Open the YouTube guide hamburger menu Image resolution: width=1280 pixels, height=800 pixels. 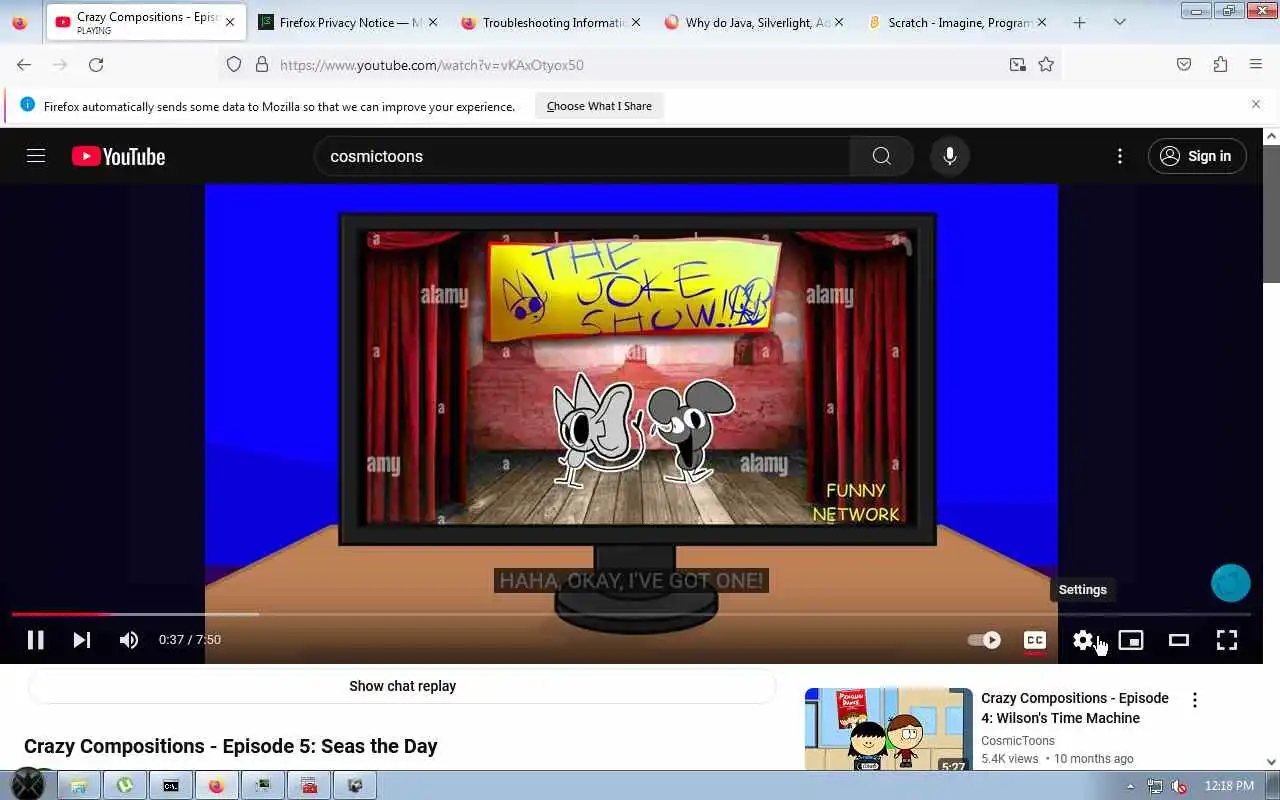click(36, 156)
